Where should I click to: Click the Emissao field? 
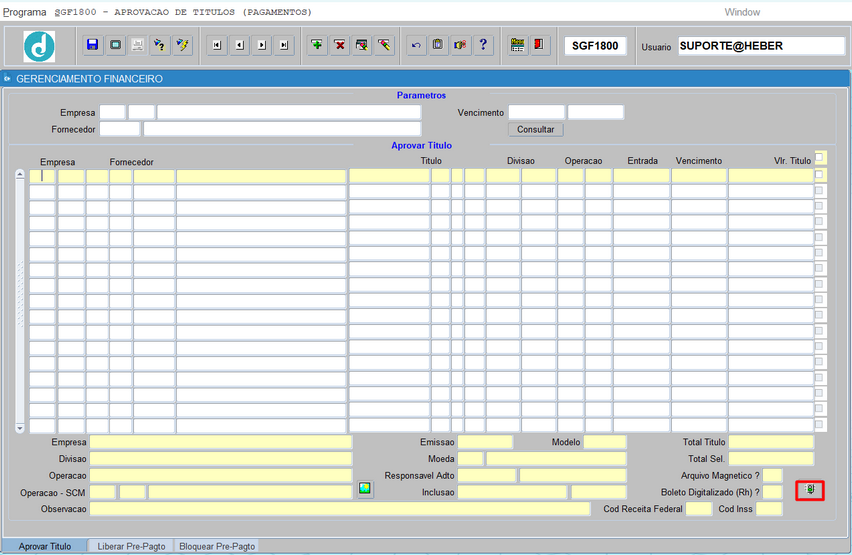coord(485,442)
